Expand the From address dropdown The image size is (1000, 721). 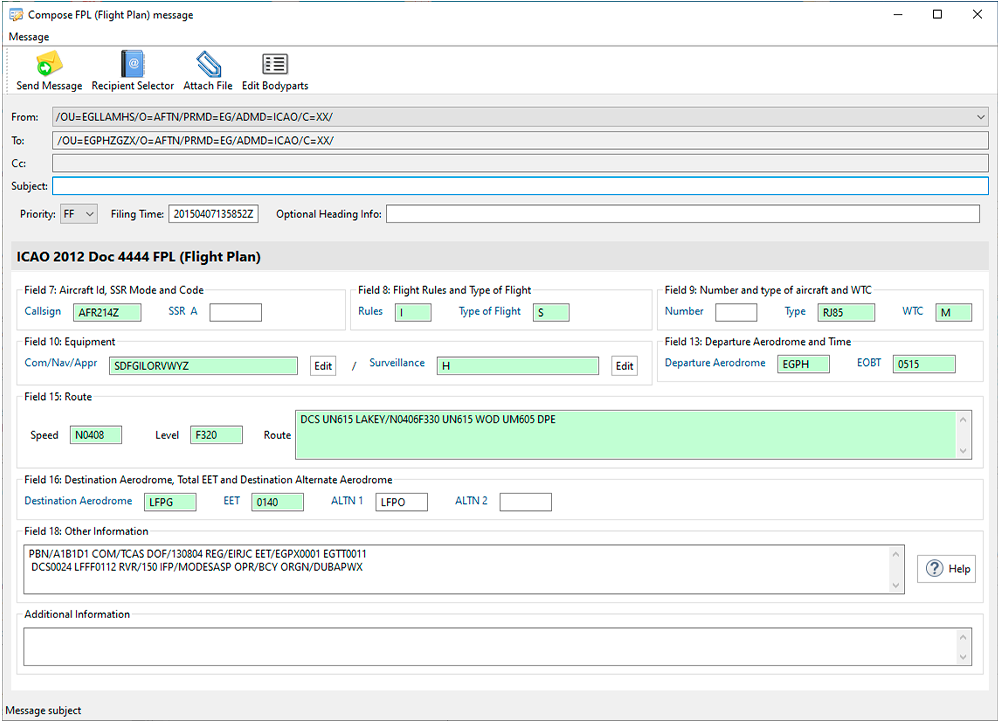tap(979, 117)
